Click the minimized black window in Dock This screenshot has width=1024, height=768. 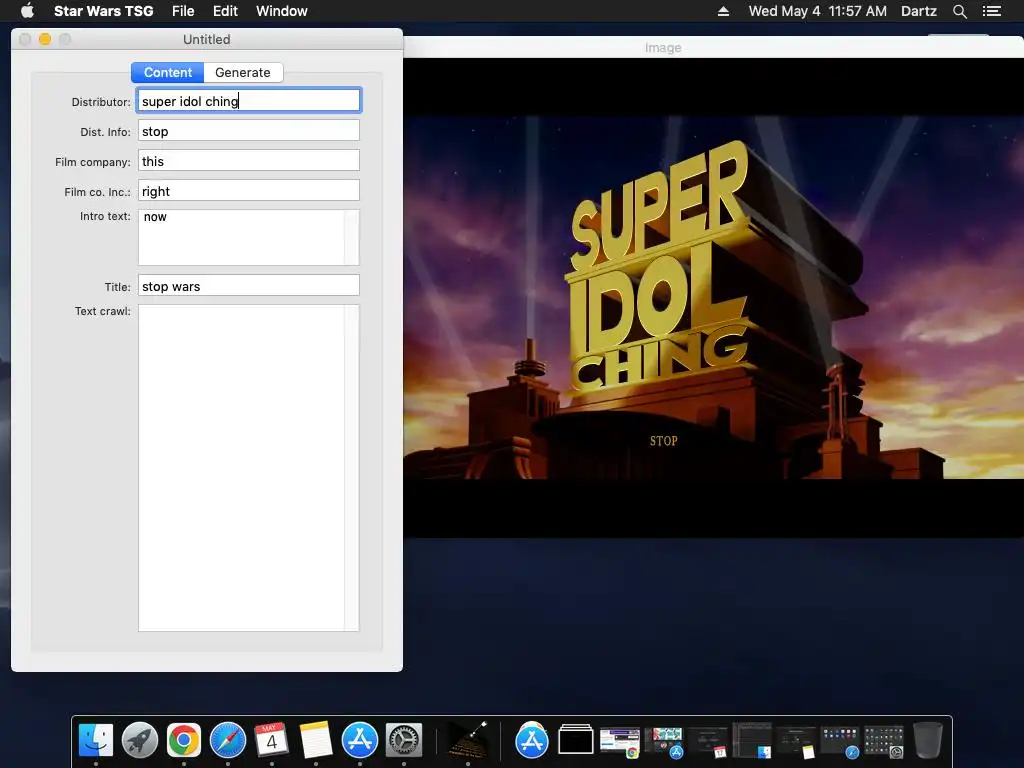(576, 741)
